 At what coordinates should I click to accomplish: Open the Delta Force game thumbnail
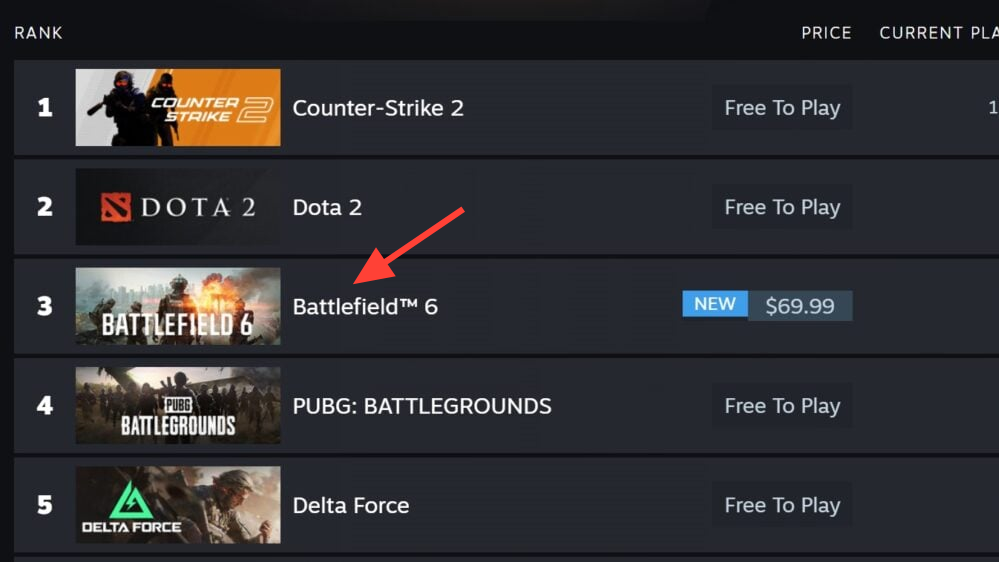pyautogui.click(x=178, y=505)
